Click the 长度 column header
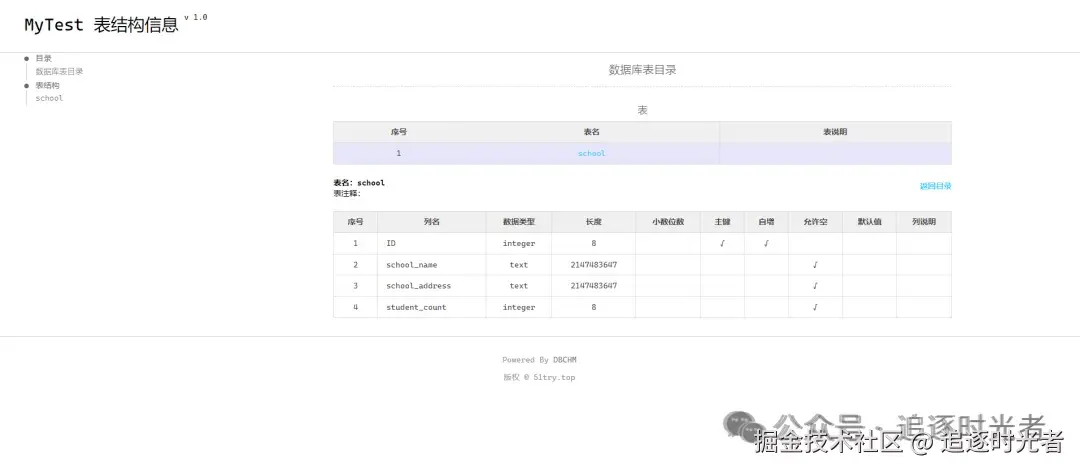The width and height of the screenshot is (1080, 471). click(594, 222)
